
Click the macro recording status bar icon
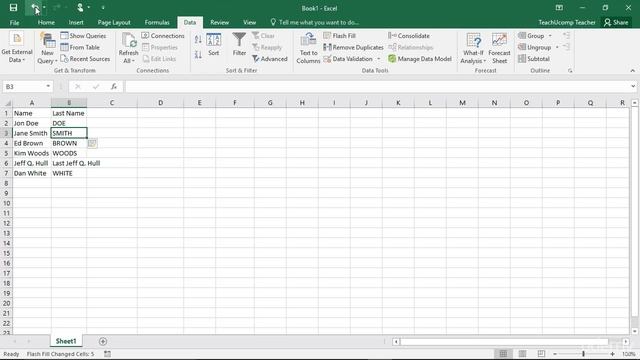(107, 354)
